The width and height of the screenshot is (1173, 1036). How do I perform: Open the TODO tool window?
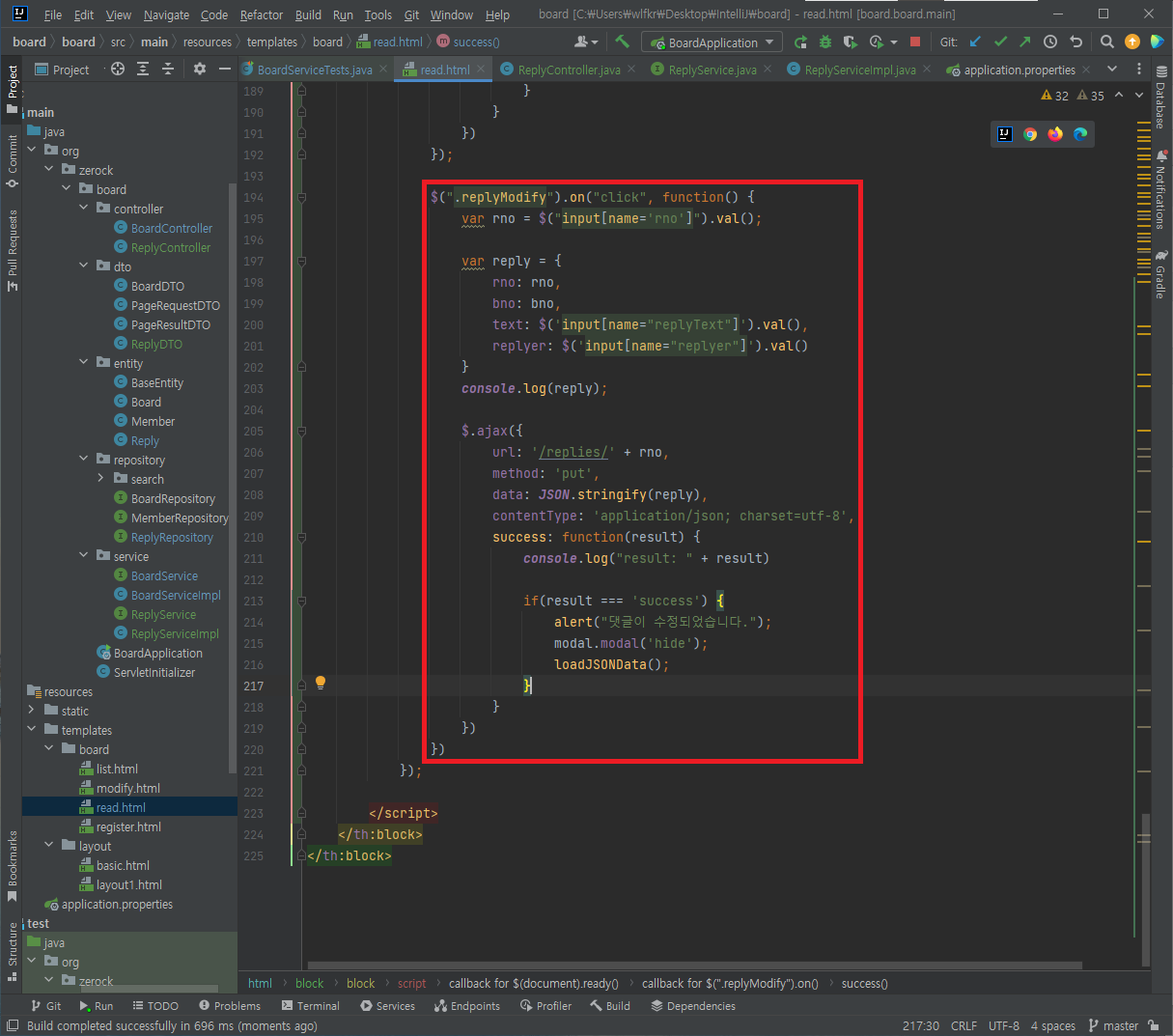154,1006
